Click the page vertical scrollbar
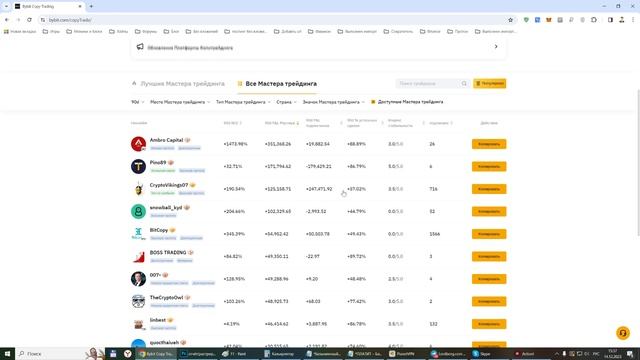This screenshot has height=360, width=640. (638, 162)
